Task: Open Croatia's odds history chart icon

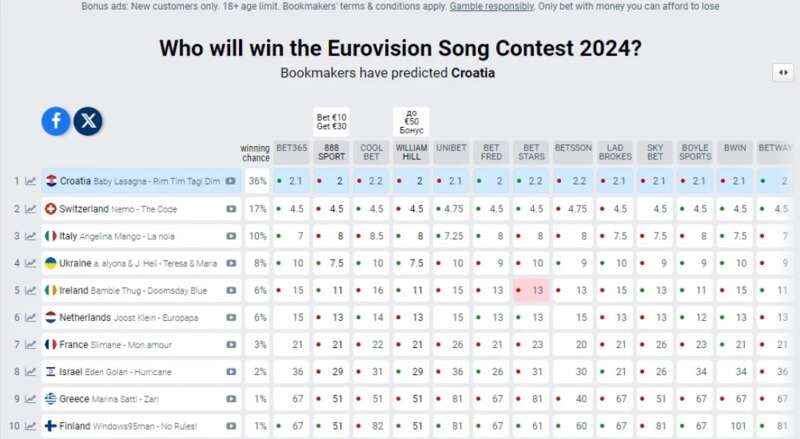Action: tap(31, 181)
